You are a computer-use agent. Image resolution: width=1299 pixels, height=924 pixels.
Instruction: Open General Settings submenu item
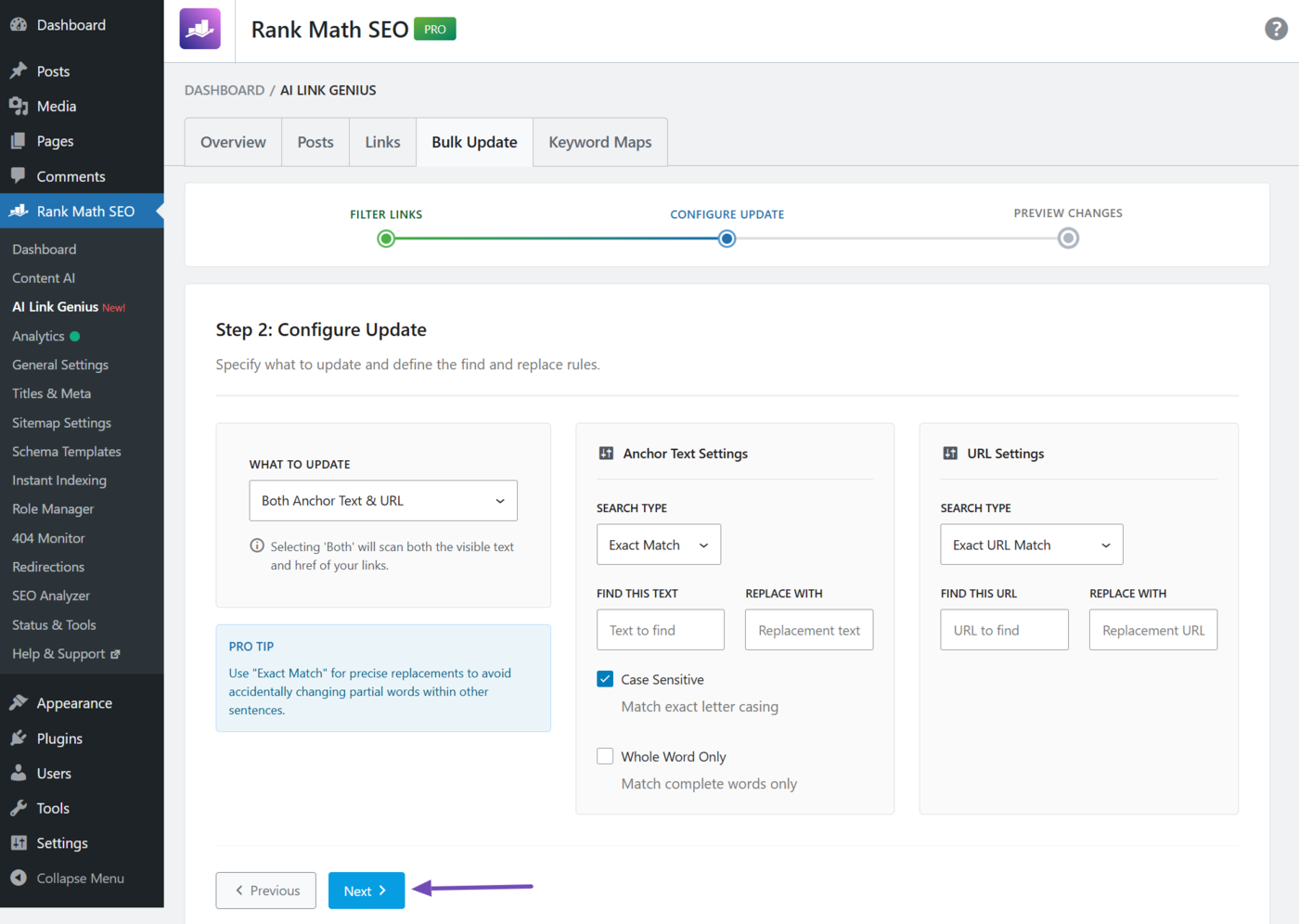(60, 365)
